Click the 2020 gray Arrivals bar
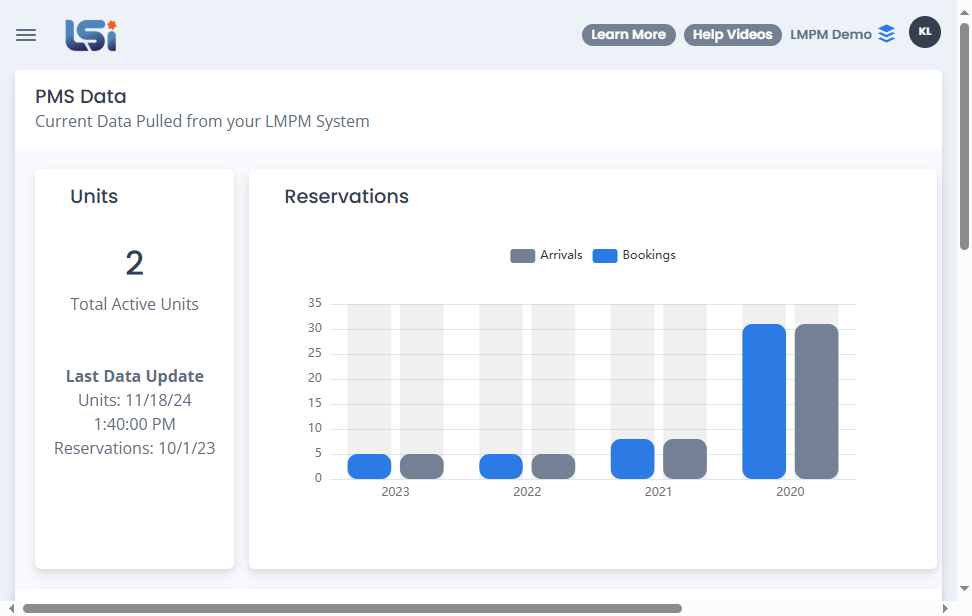 pyautogui.click(x=816, y=402)
